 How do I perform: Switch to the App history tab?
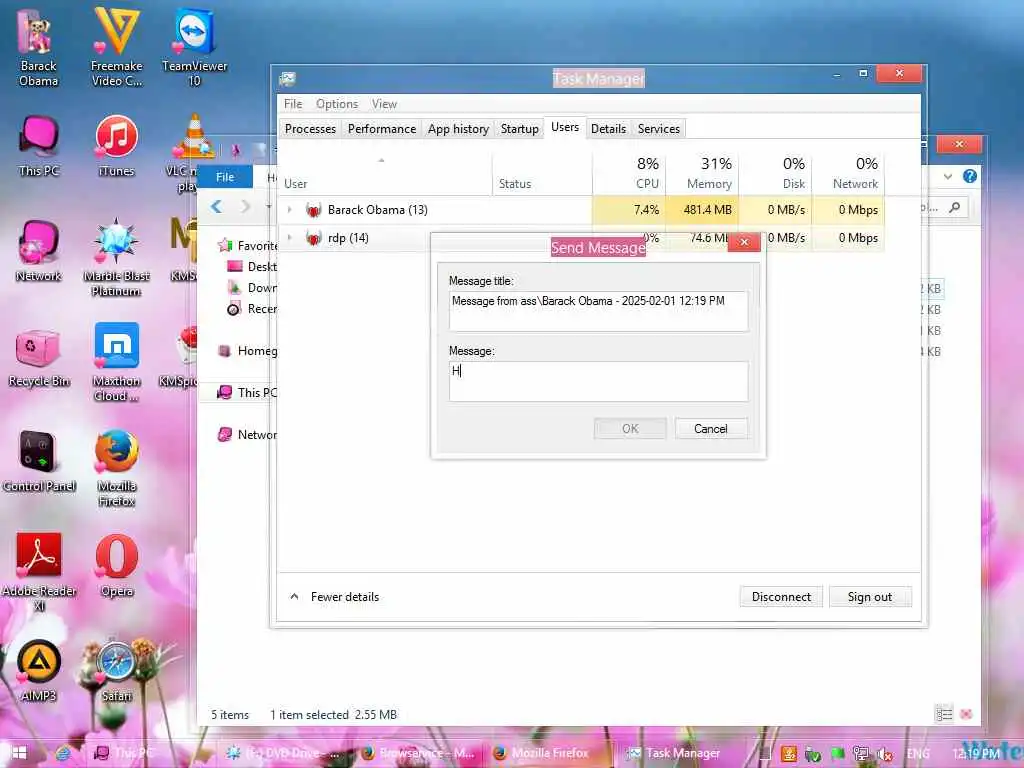(x=458, y=129)
